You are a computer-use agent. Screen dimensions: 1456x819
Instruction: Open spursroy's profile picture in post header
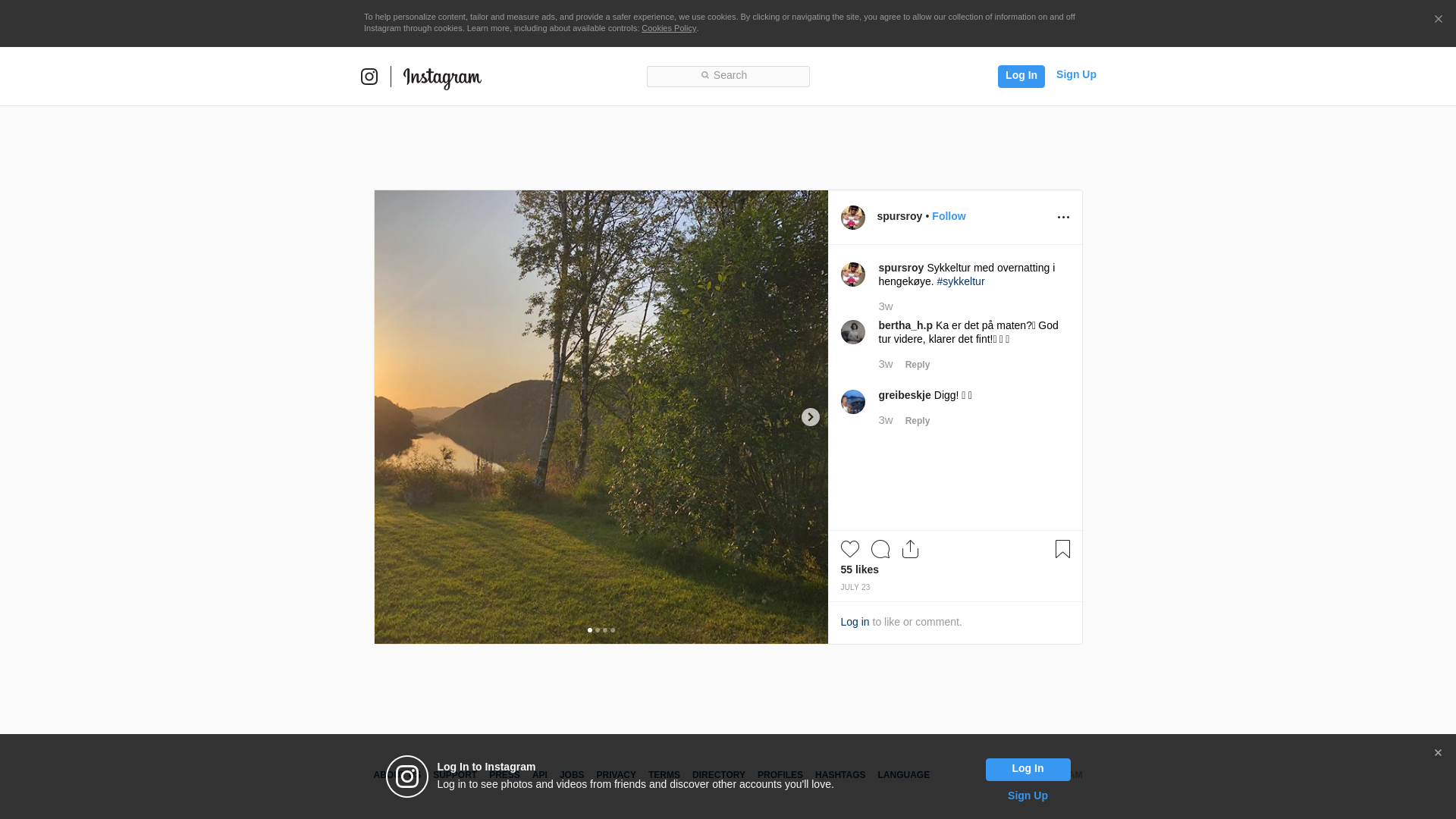852,218
